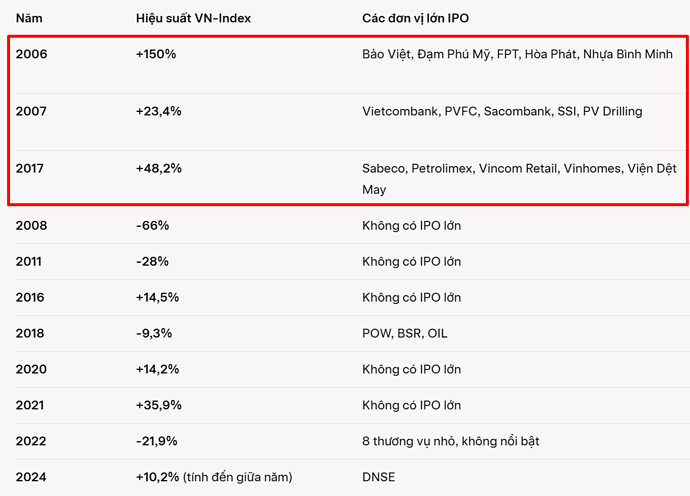Click the 2016 year cell
This screenshot has width=690, height=496.
31,298
